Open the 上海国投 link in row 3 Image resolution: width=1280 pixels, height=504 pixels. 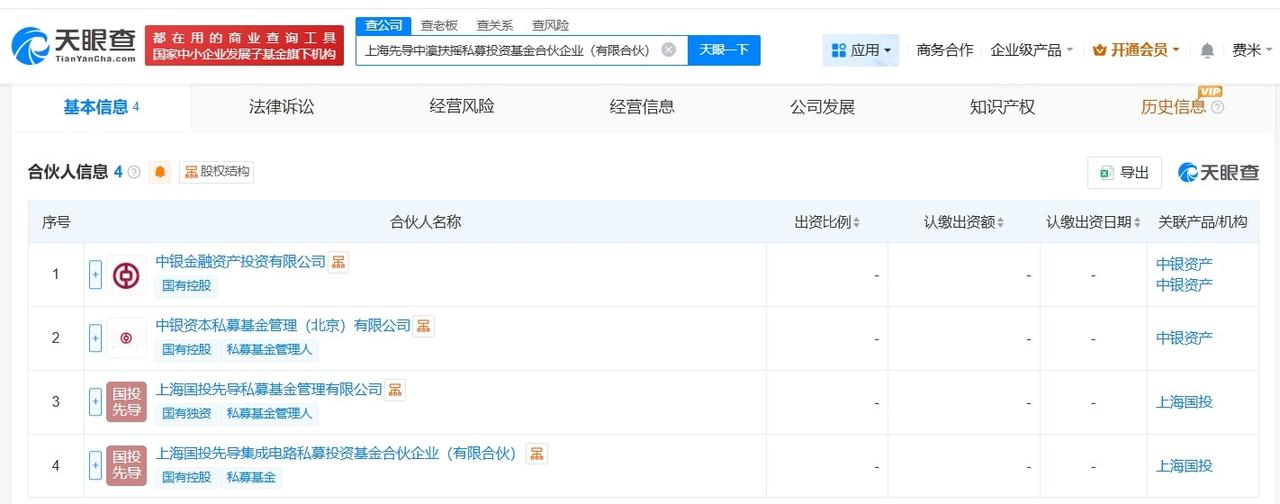(1184, 402)
